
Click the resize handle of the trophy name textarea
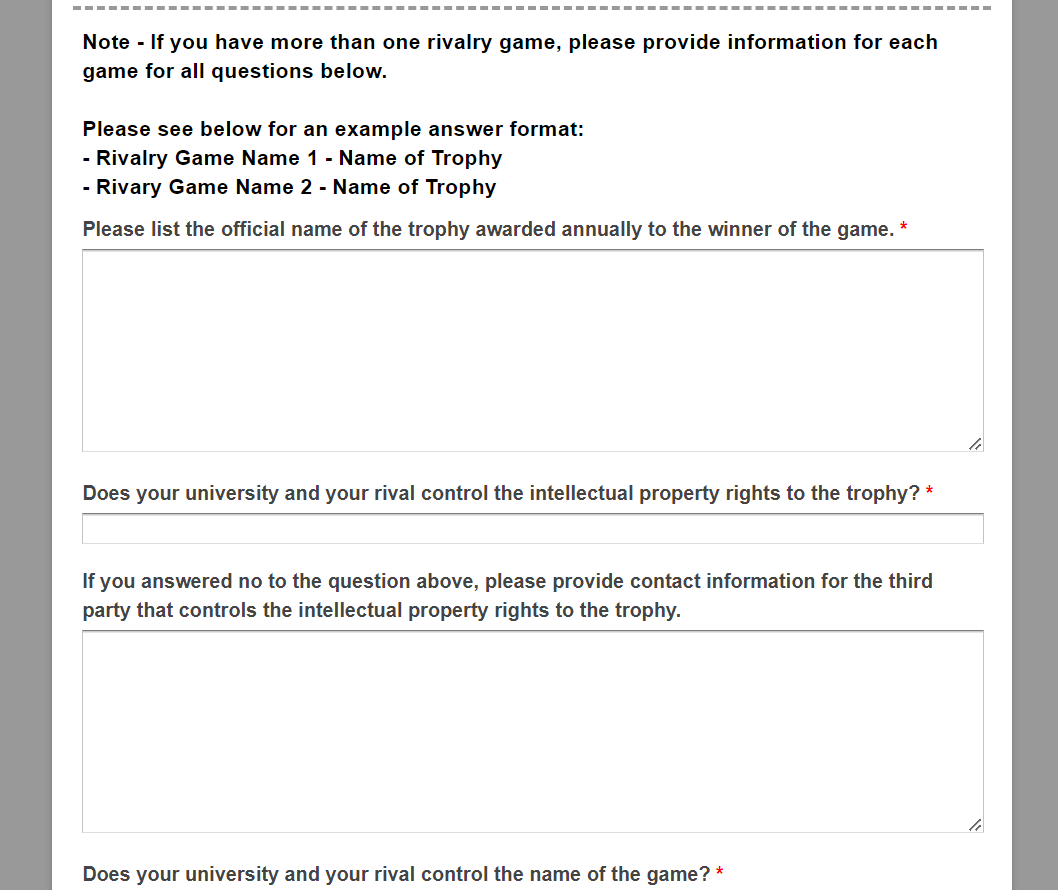(975, 443)
